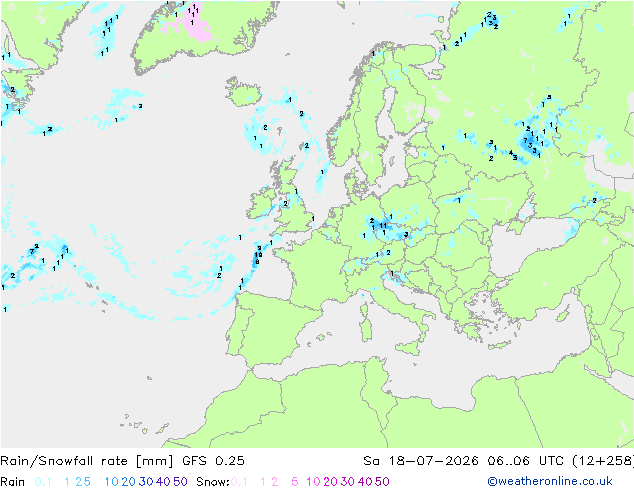Select the rain legend 40 color value
The width and height of the screenshot is (634, 490).
point(163,482)
